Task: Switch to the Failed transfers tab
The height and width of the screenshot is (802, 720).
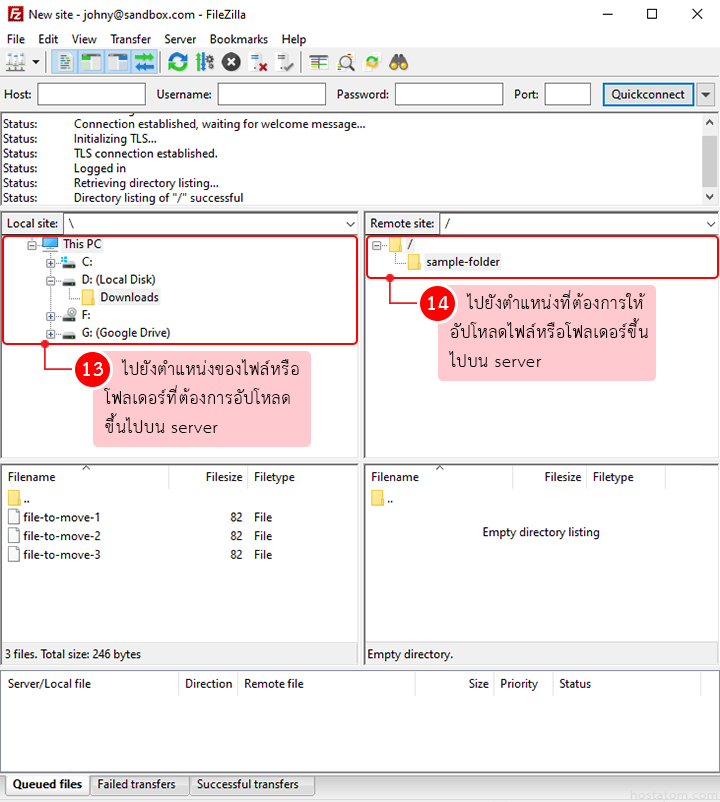Action: coord(136,785)
